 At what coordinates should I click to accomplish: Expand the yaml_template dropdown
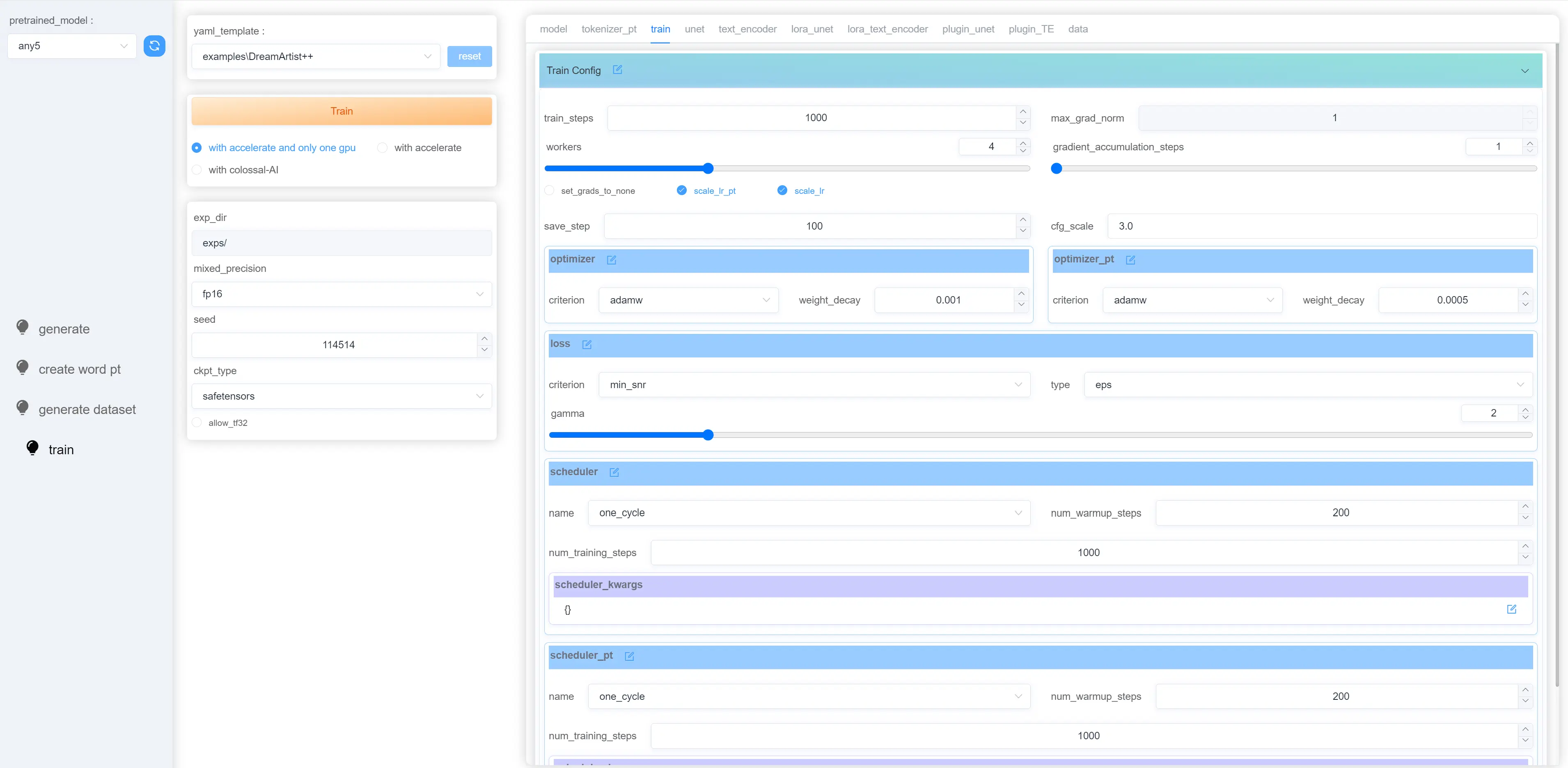[315, 57]
